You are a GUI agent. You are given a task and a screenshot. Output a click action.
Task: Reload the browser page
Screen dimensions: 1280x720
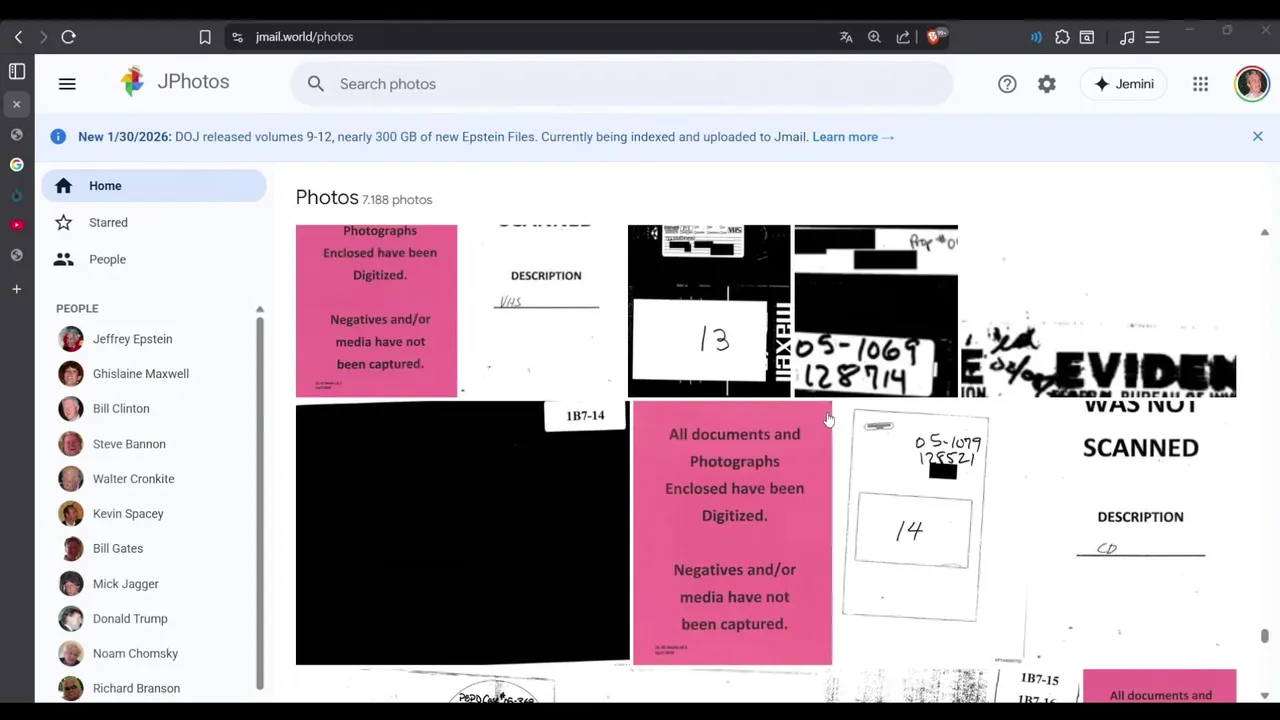[x=68, y=37]
